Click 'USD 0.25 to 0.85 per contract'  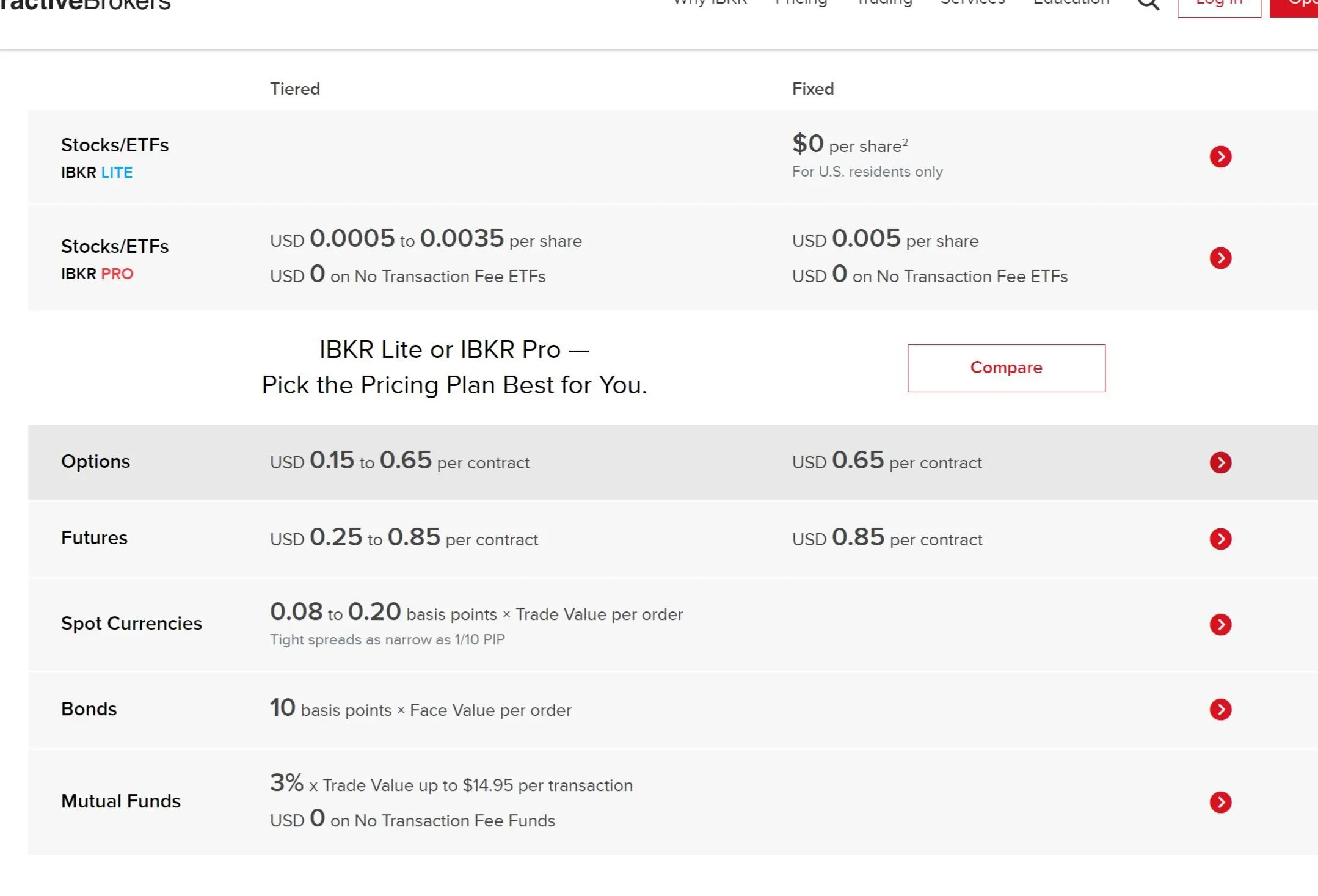click(404, 537)
